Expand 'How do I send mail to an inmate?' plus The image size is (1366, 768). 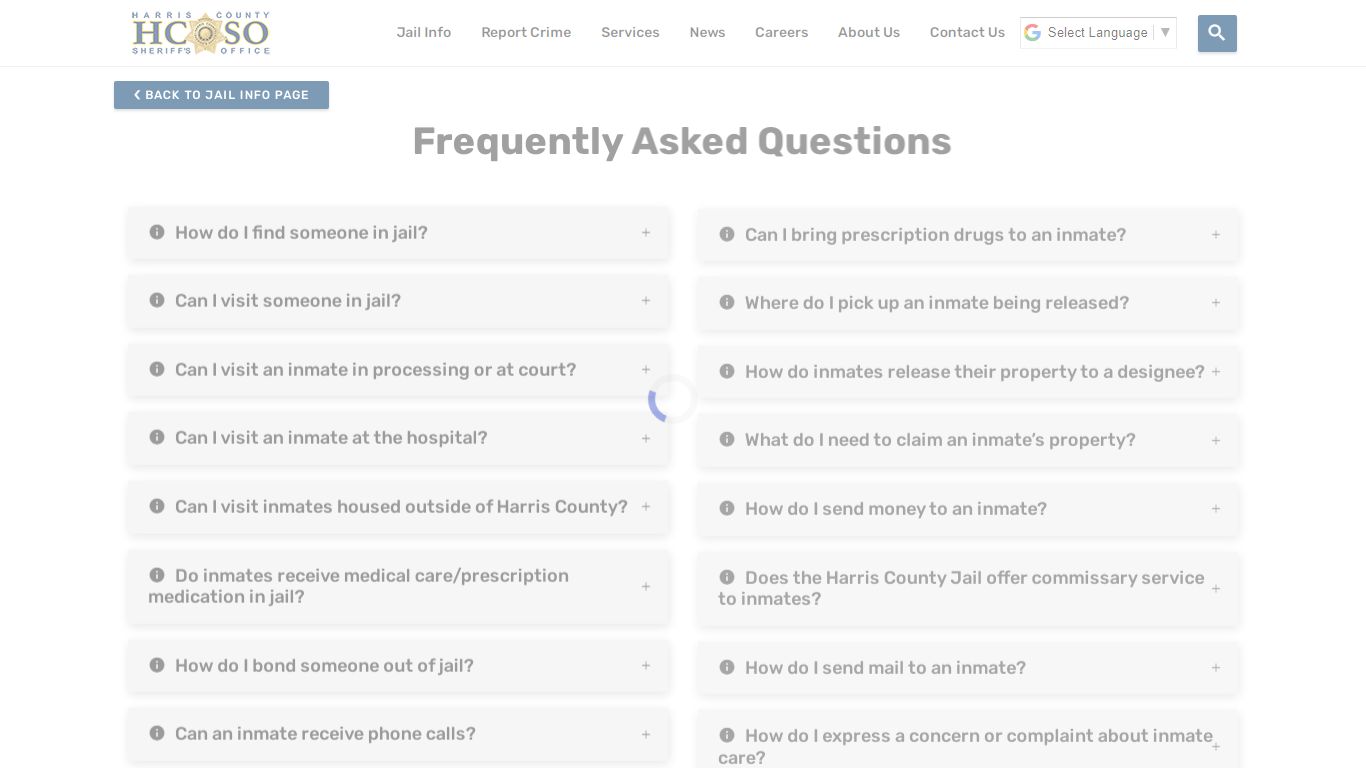[x=1216, y=667]
